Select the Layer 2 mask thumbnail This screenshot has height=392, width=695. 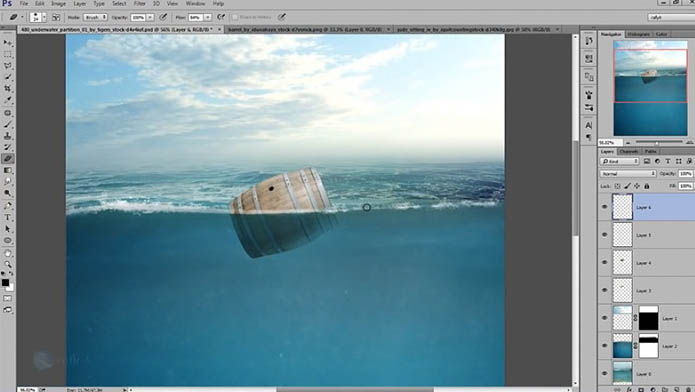coord(648,345)
